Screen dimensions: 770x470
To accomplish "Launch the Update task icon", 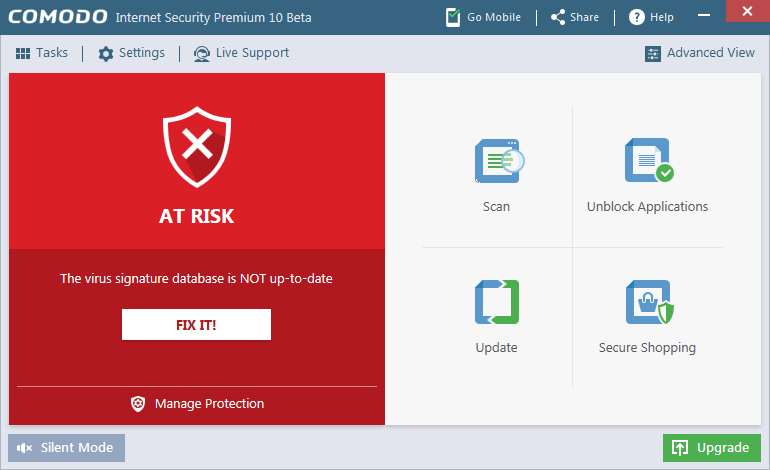I will pyautogui.click(x=497, y=302).
